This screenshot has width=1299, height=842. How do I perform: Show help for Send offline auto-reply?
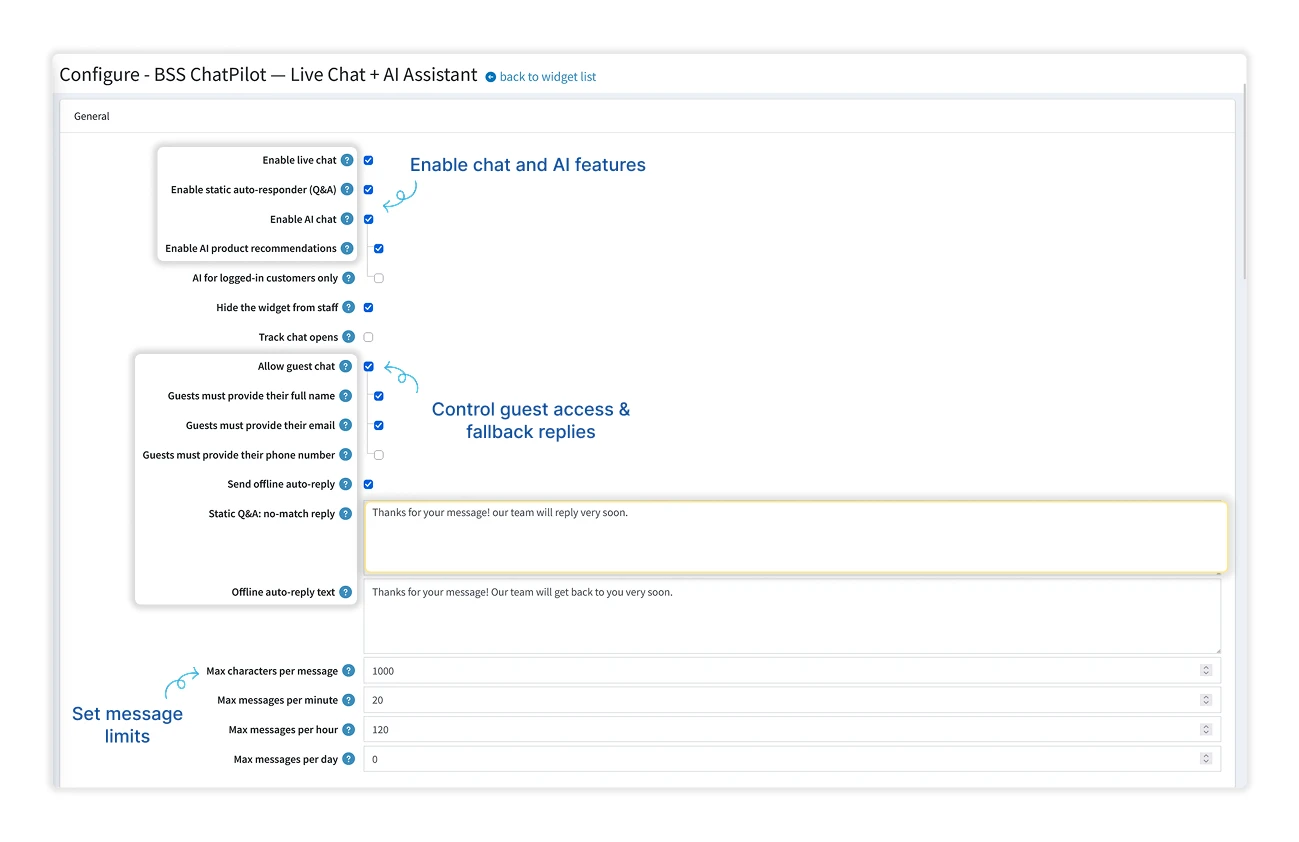346,484
